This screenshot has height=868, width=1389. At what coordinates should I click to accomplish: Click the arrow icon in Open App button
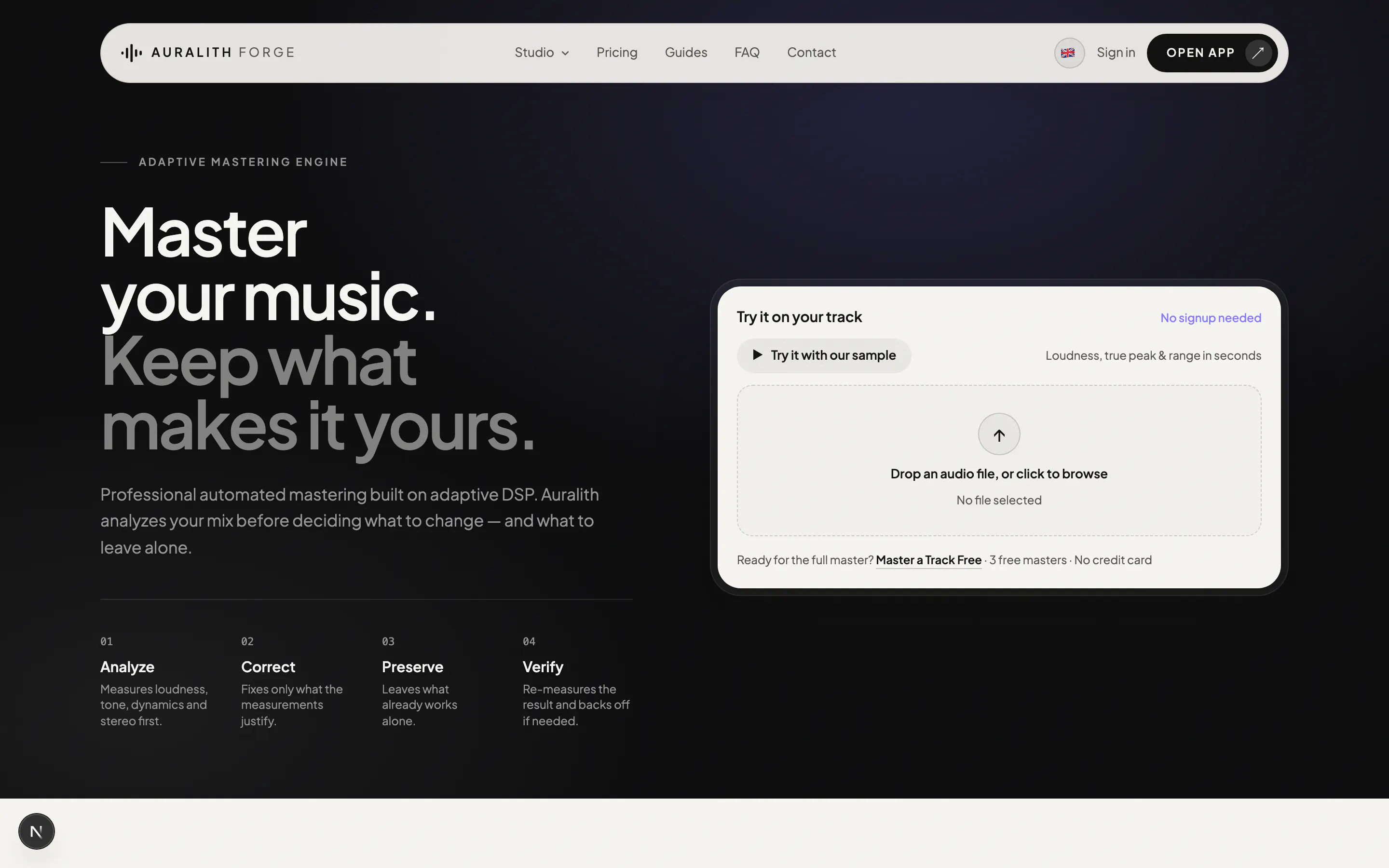1257,53
